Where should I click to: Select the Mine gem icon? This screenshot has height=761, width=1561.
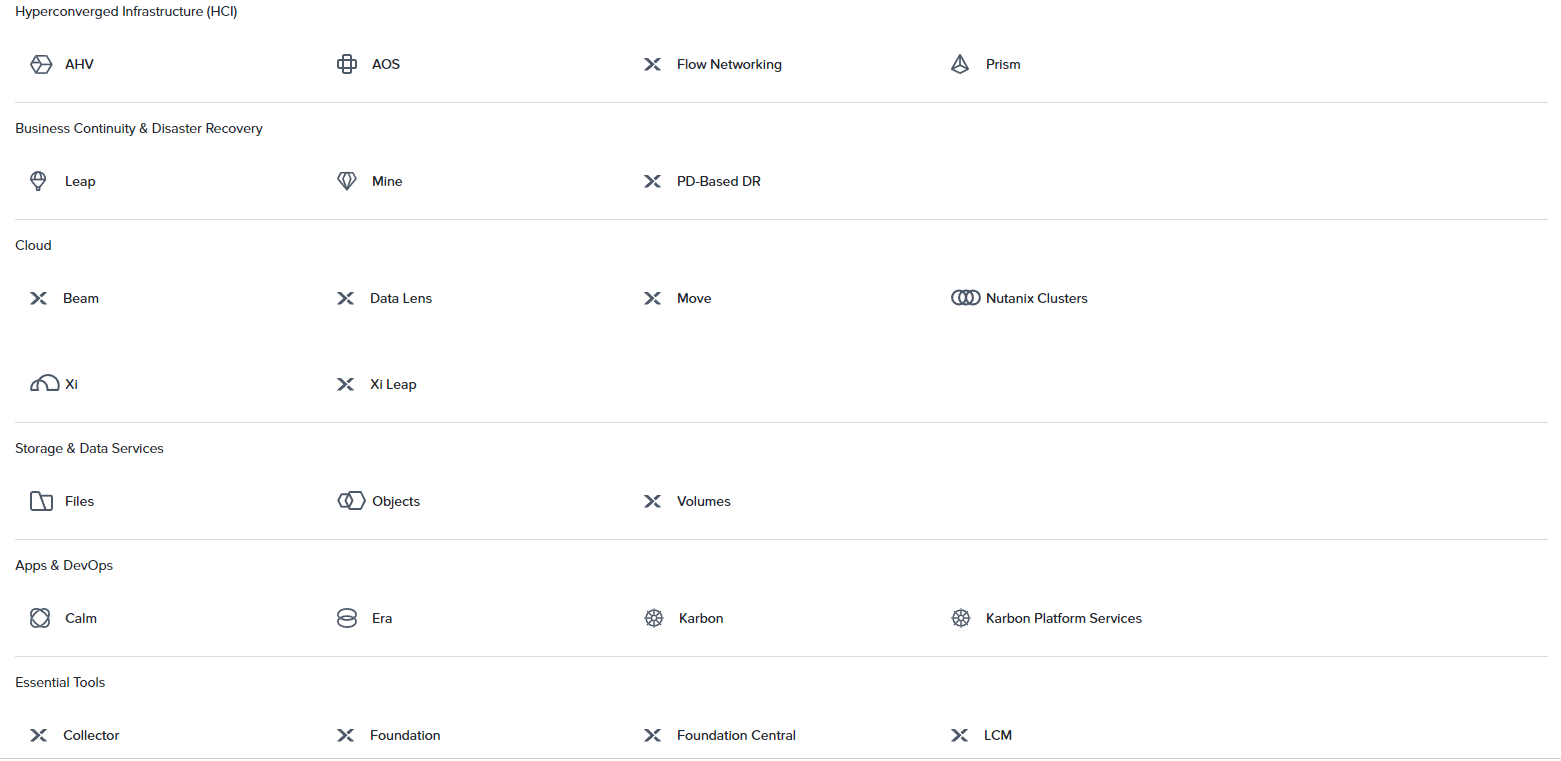(x=347, y=180)
